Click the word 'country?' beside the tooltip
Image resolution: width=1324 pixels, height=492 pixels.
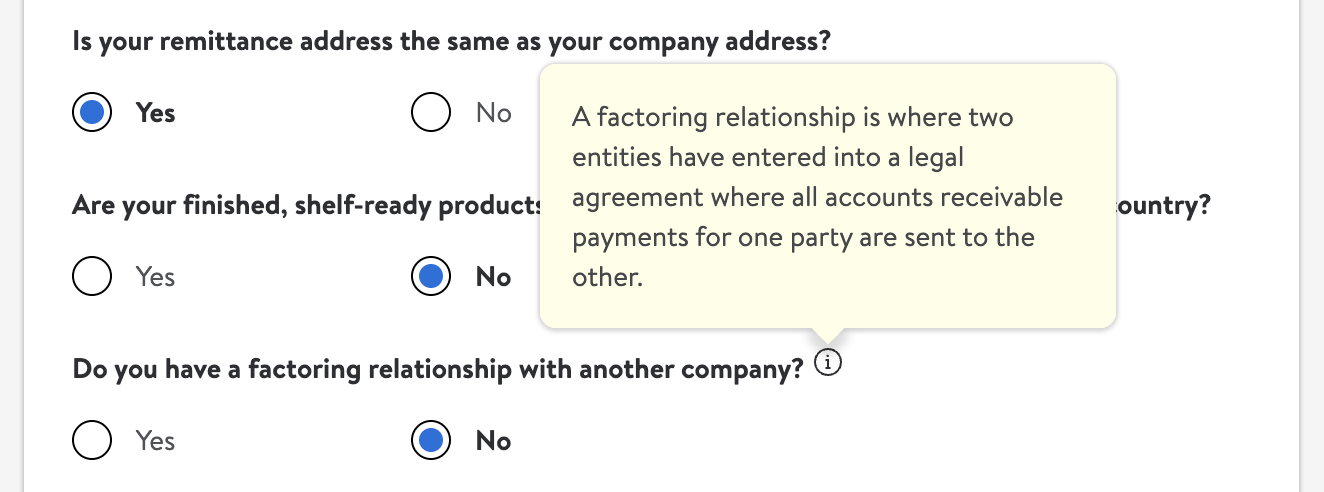1165,206
